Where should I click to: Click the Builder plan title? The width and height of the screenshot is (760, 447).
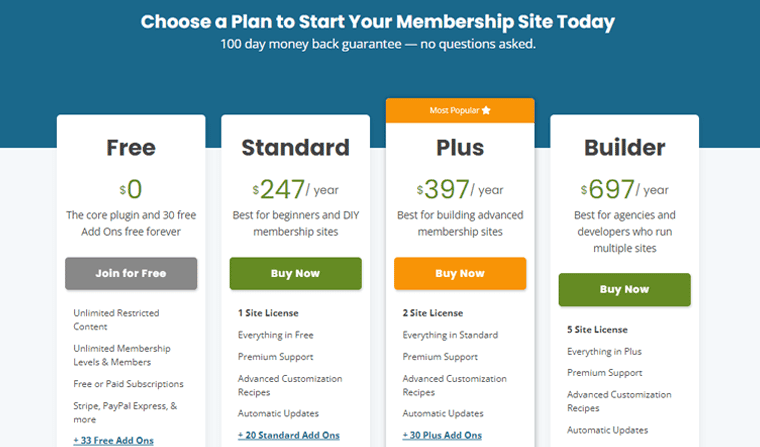coord(624,148)
